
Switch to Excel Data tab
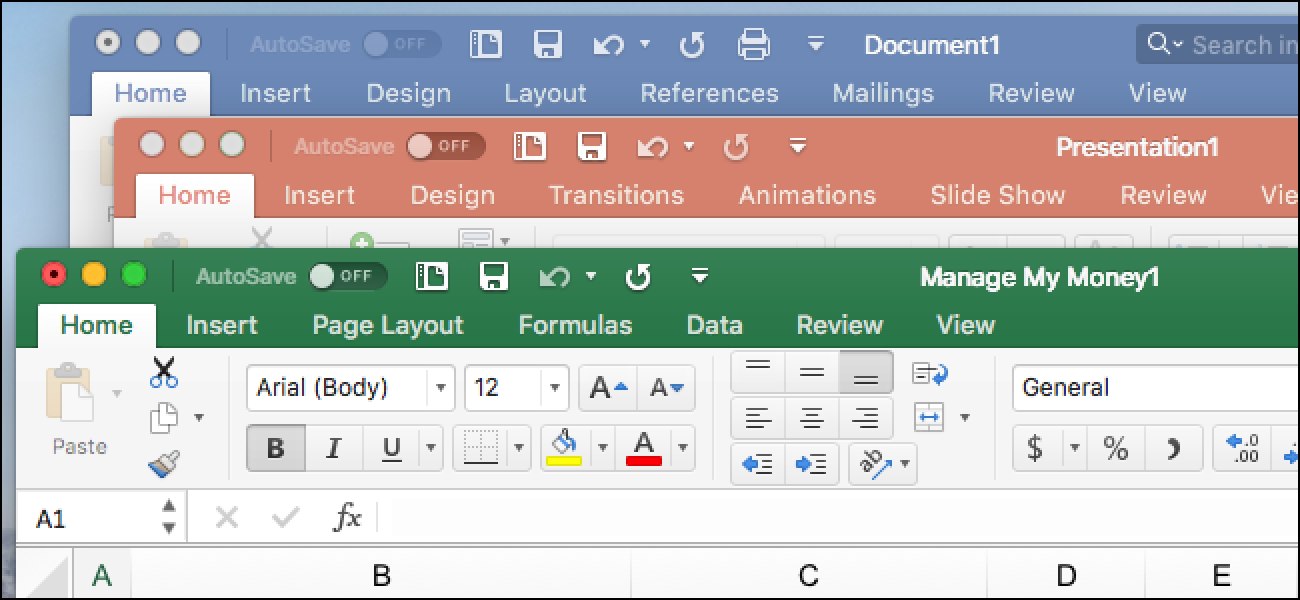(714, 325)
